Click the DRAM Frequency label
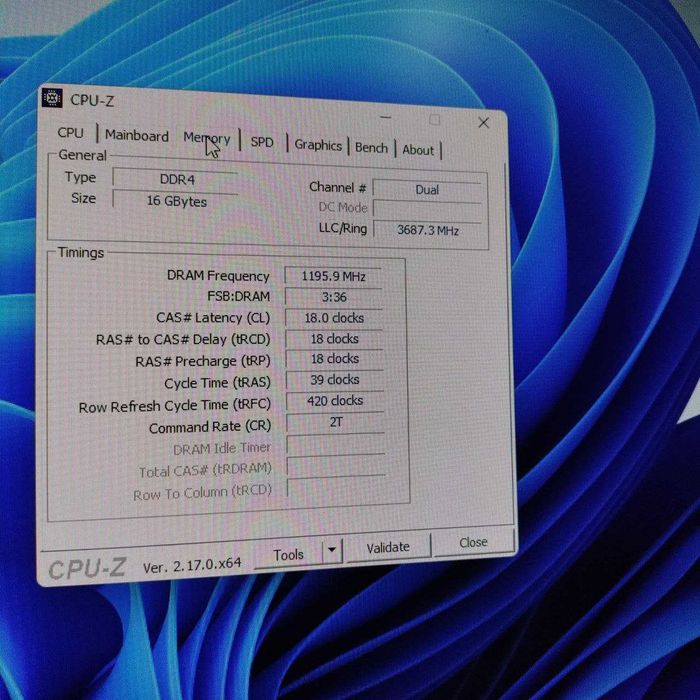 [x=218, y=276]
